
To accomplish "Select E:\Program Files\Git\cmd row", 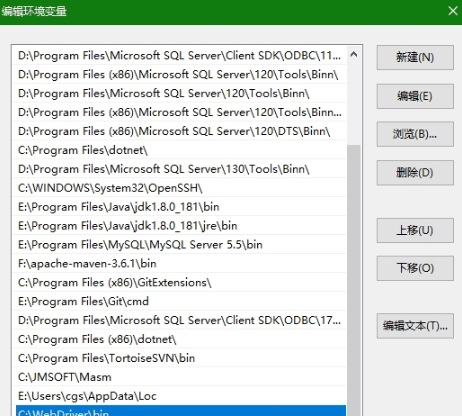I will pyautogui.click(x=180, y=302).
